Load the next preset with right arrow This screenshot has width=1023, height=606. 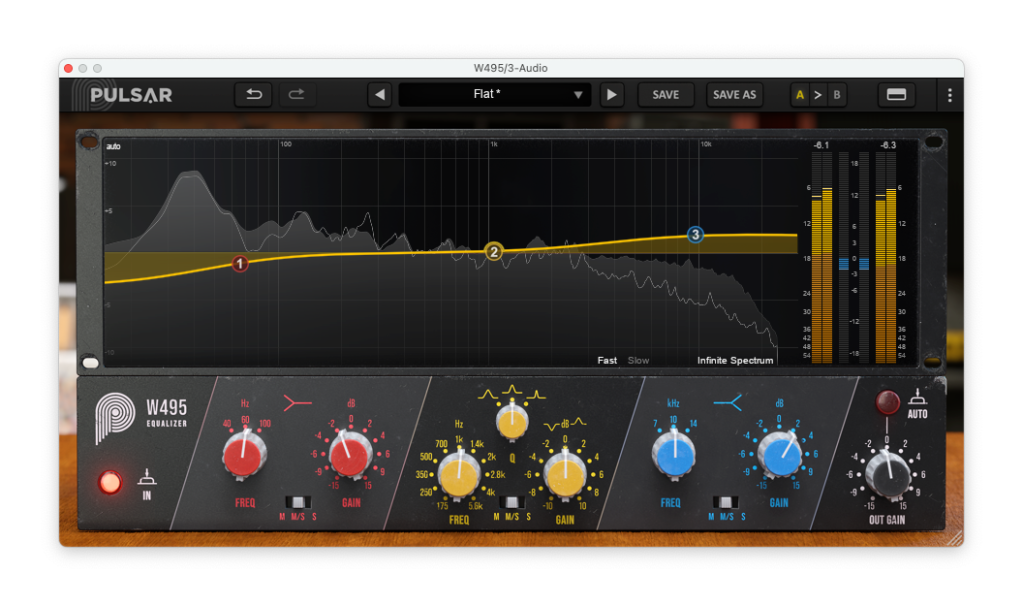click(611, 95)
